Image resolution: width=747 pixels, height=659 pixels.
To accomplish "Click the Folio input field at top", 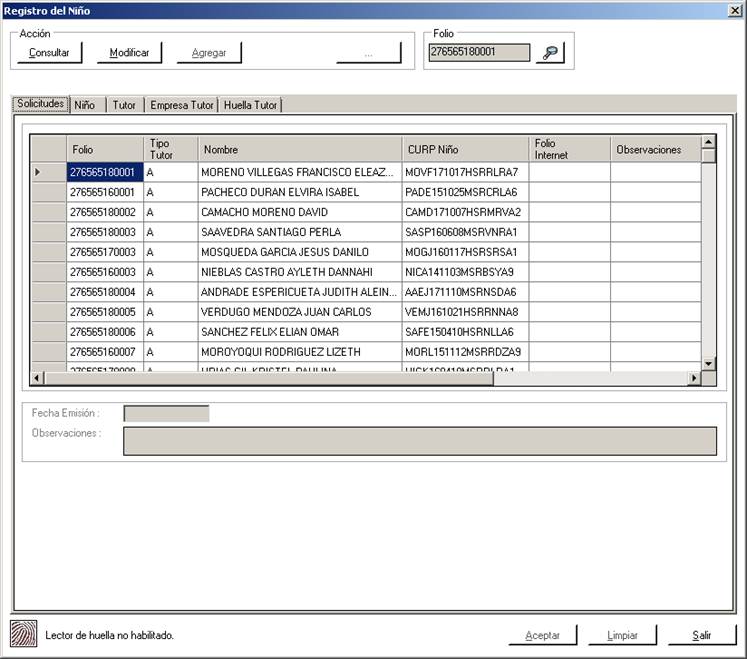I will 479,52.
